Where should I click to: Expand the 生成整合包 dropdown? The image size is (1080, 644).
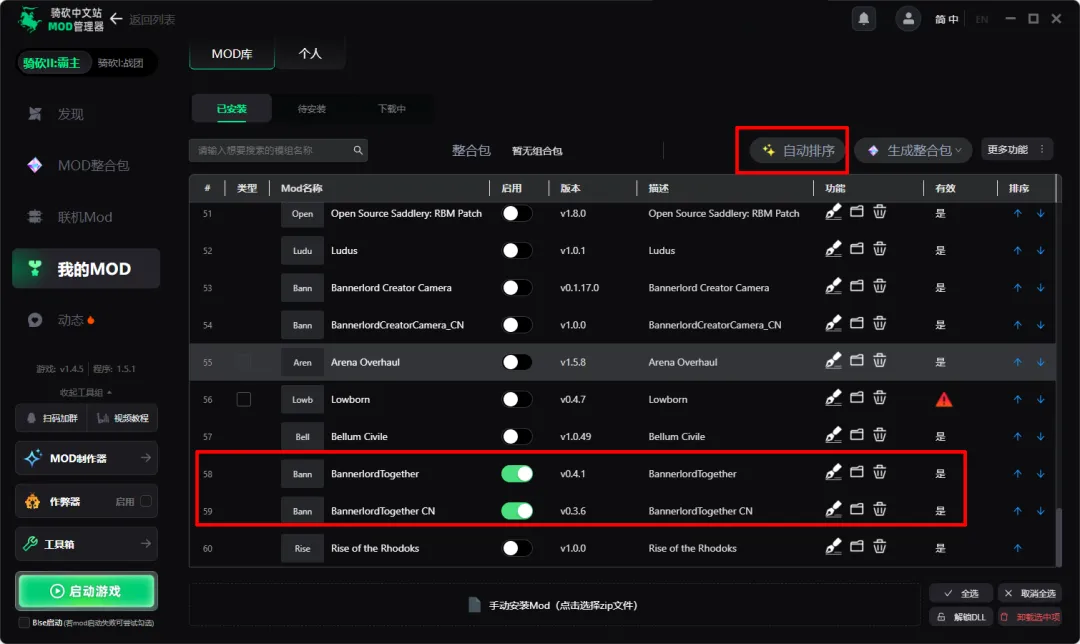click(914, 150)
